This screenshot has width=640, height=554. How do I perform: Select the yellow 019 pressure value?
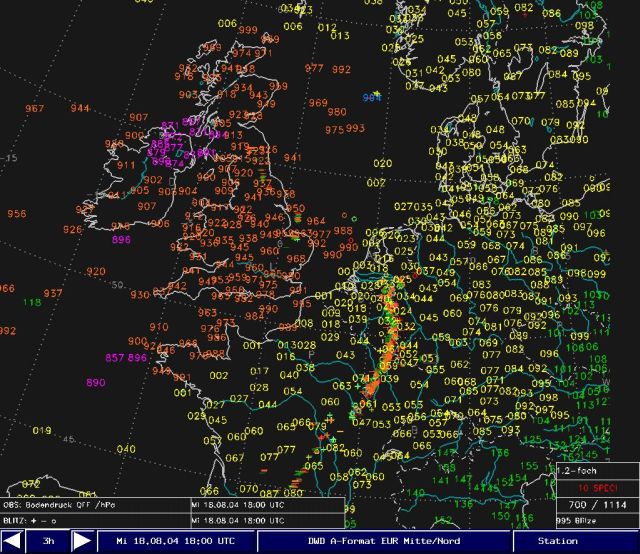coord(41,430)
